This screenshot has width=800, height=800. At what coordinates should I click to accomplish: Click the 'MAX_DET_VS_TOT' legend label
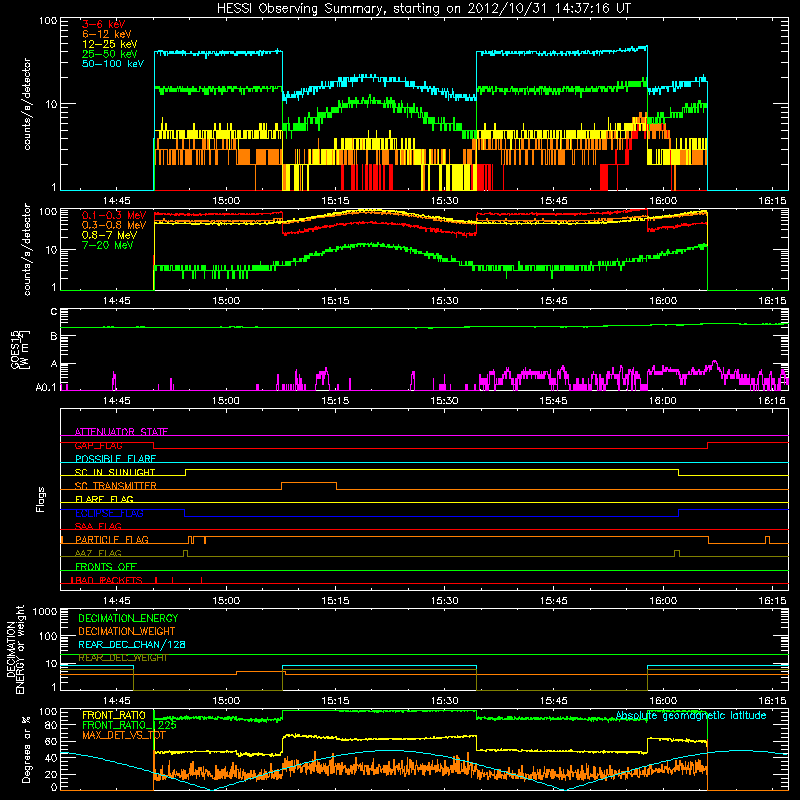(x=124, y=735)
